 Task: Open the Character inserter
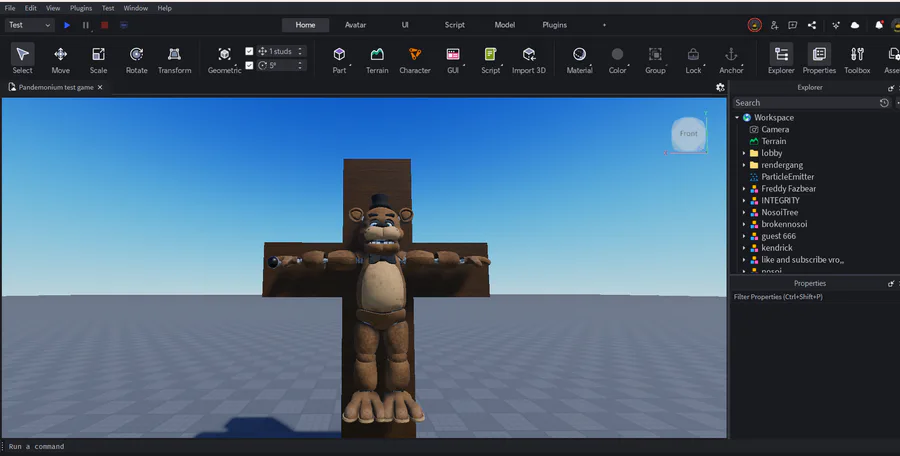pos(415,59)
